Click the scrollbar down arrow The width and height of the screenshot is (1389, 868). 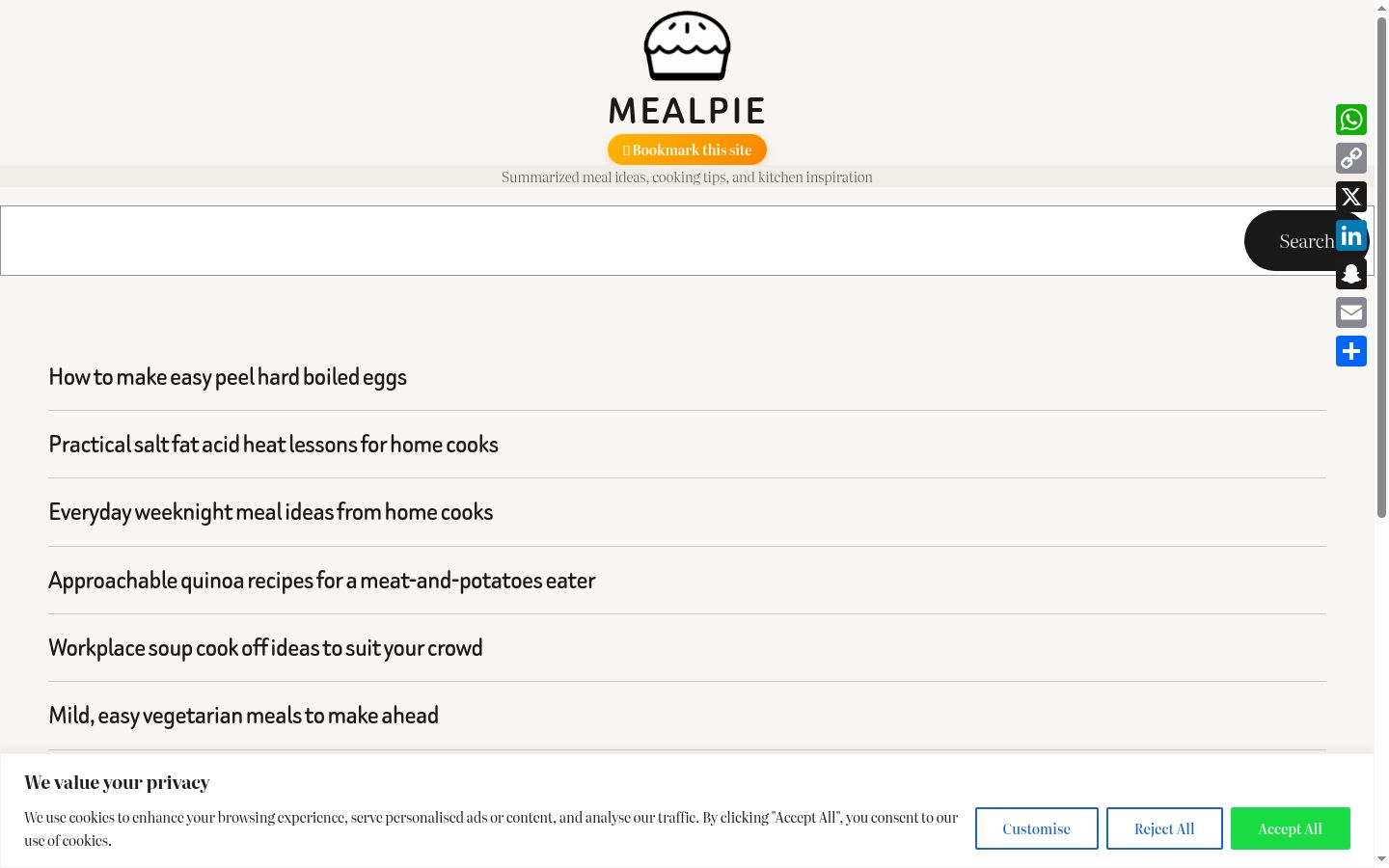tap(1381, 859)
